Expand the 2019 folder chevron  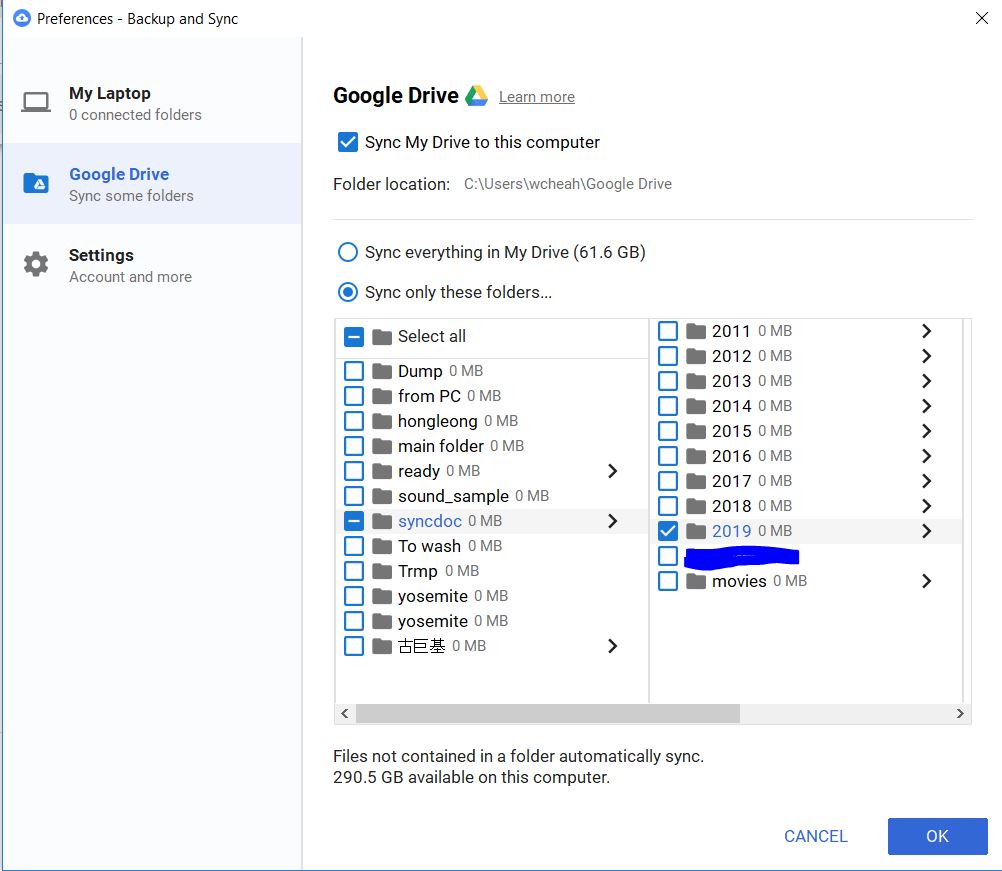coord(927,531)
